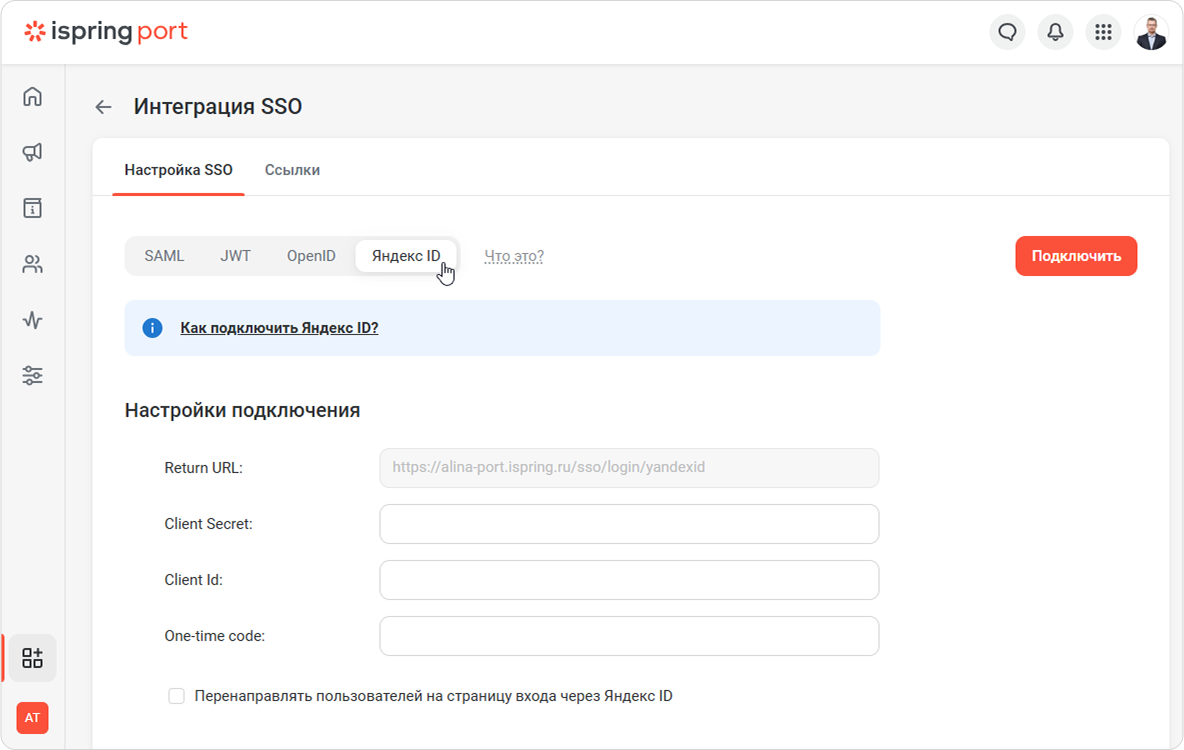Screen dimensions: 1184x750
Task: Open the info page sidebar icon
Action: [32, 208]
